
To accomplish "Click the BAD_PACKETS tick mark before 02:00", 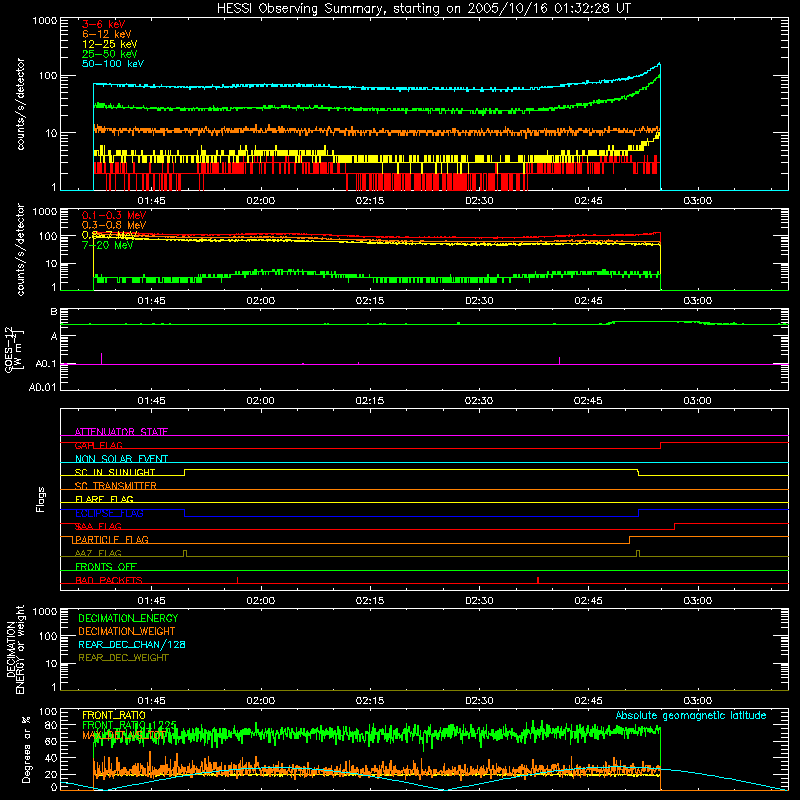I will pos(237,580).
